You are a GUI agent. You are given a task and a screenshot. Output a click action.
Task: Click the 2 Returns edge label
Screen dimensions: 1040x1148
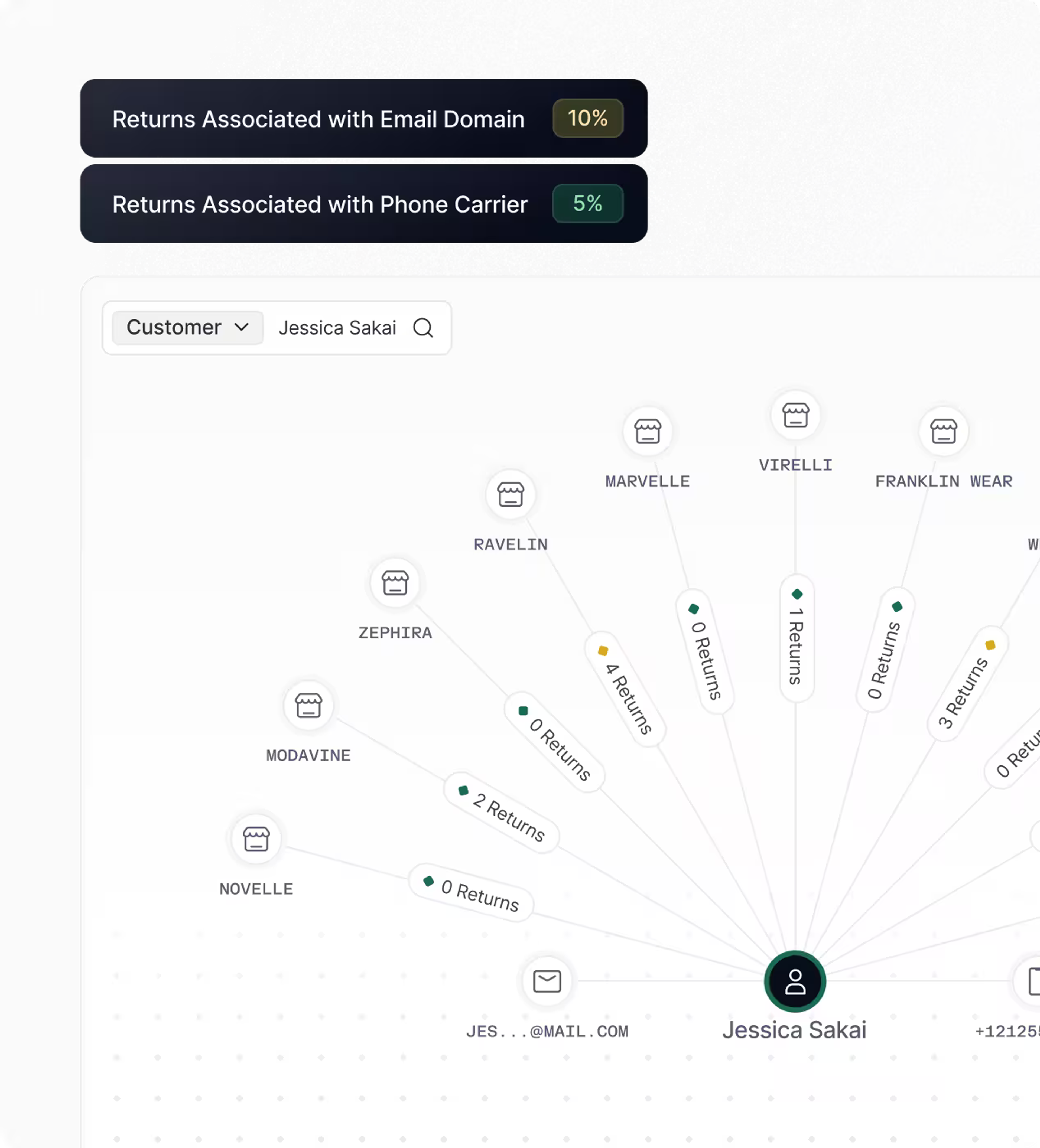pos(501,813)
